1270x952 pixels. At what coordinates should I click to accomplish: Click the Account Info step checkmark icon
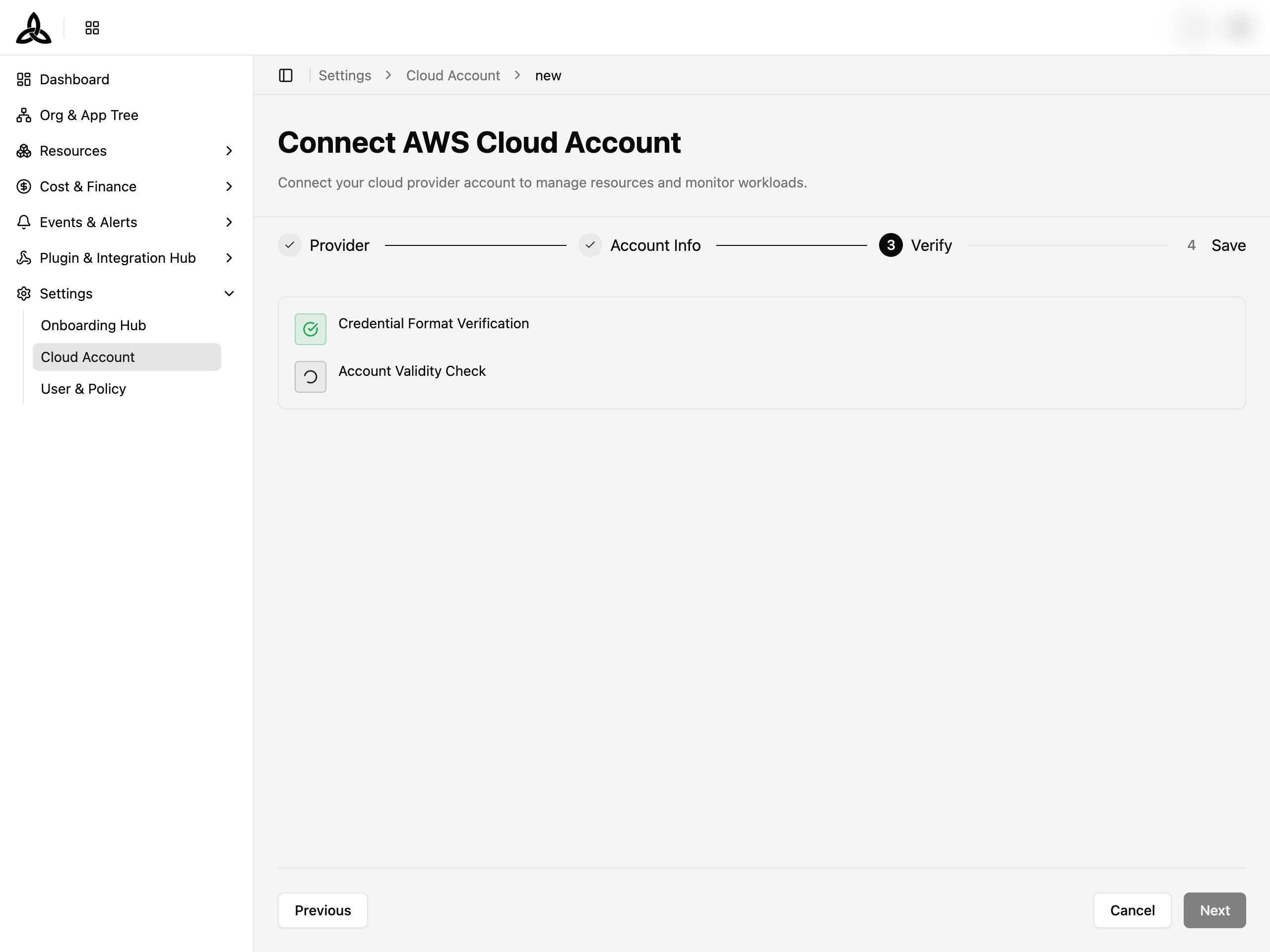[x=590, y=245]
